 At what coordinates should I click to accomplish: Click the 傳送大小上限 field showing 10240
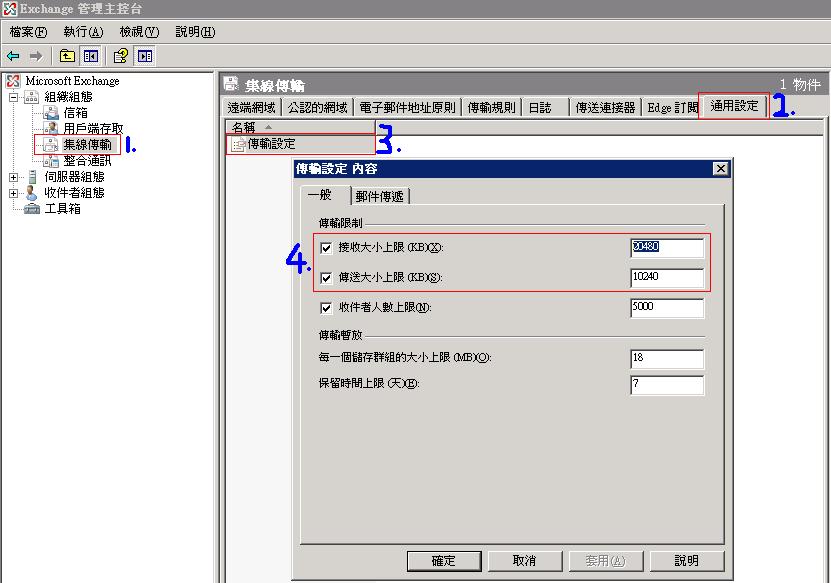pyautogui.click(x=667, y=277)
